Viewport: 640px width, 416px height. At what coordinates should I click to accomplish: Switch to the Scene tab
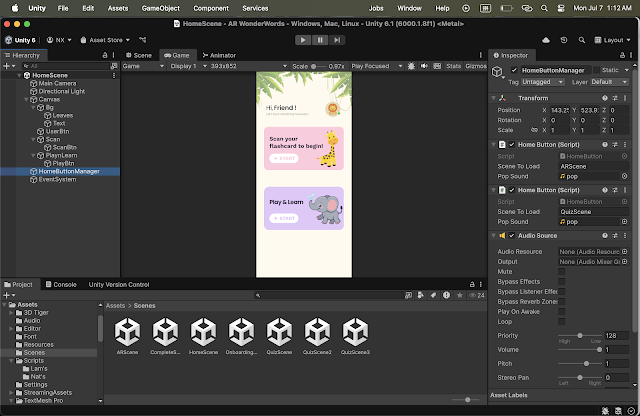pyautogui.click(x=140, y=55)
